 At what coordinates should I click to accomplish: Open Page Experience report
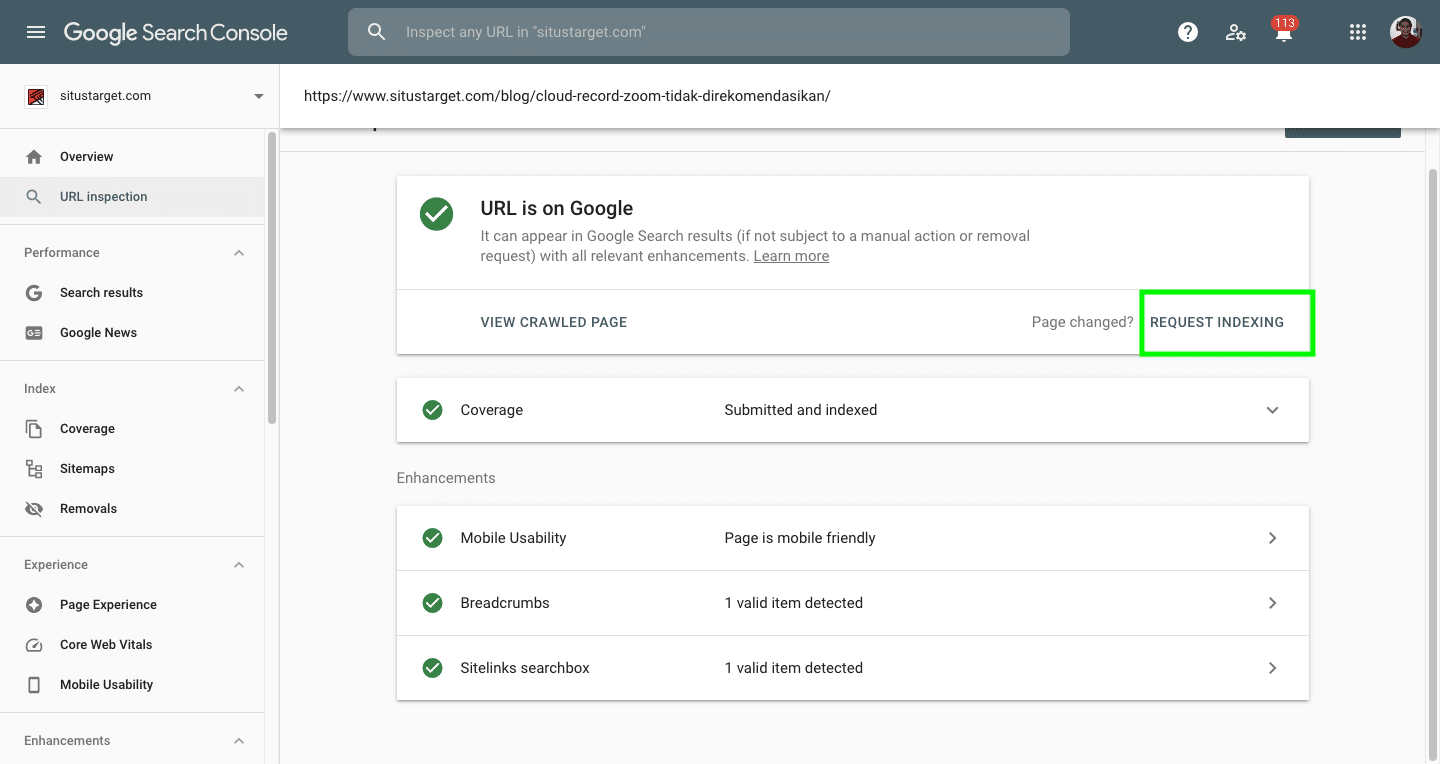[132, 605]
